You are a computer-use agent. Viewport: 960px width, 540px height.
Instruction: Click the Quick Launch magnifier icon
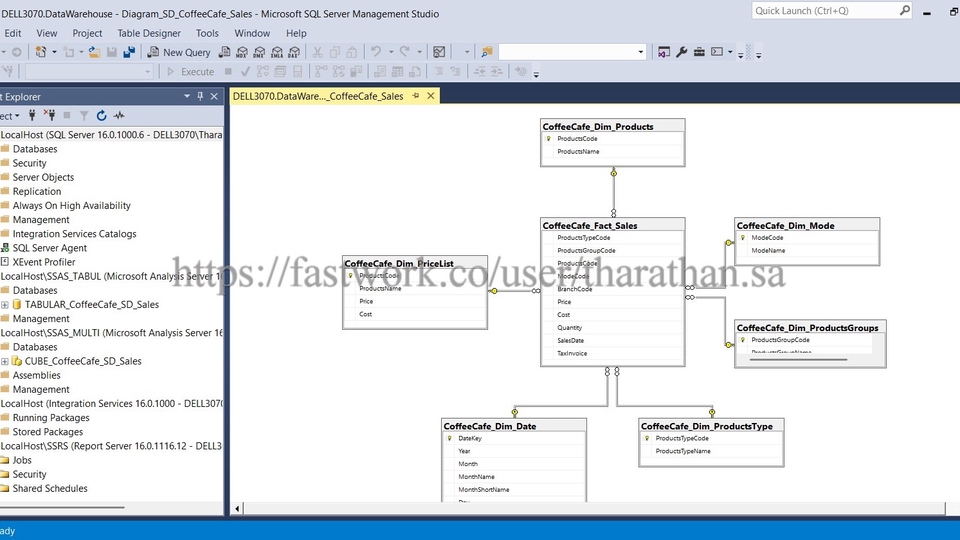tap(904, 11)
